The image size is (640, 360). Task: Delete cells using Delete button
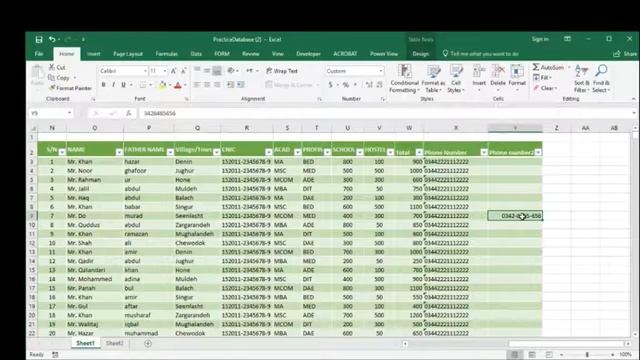(x=498, y=78)
